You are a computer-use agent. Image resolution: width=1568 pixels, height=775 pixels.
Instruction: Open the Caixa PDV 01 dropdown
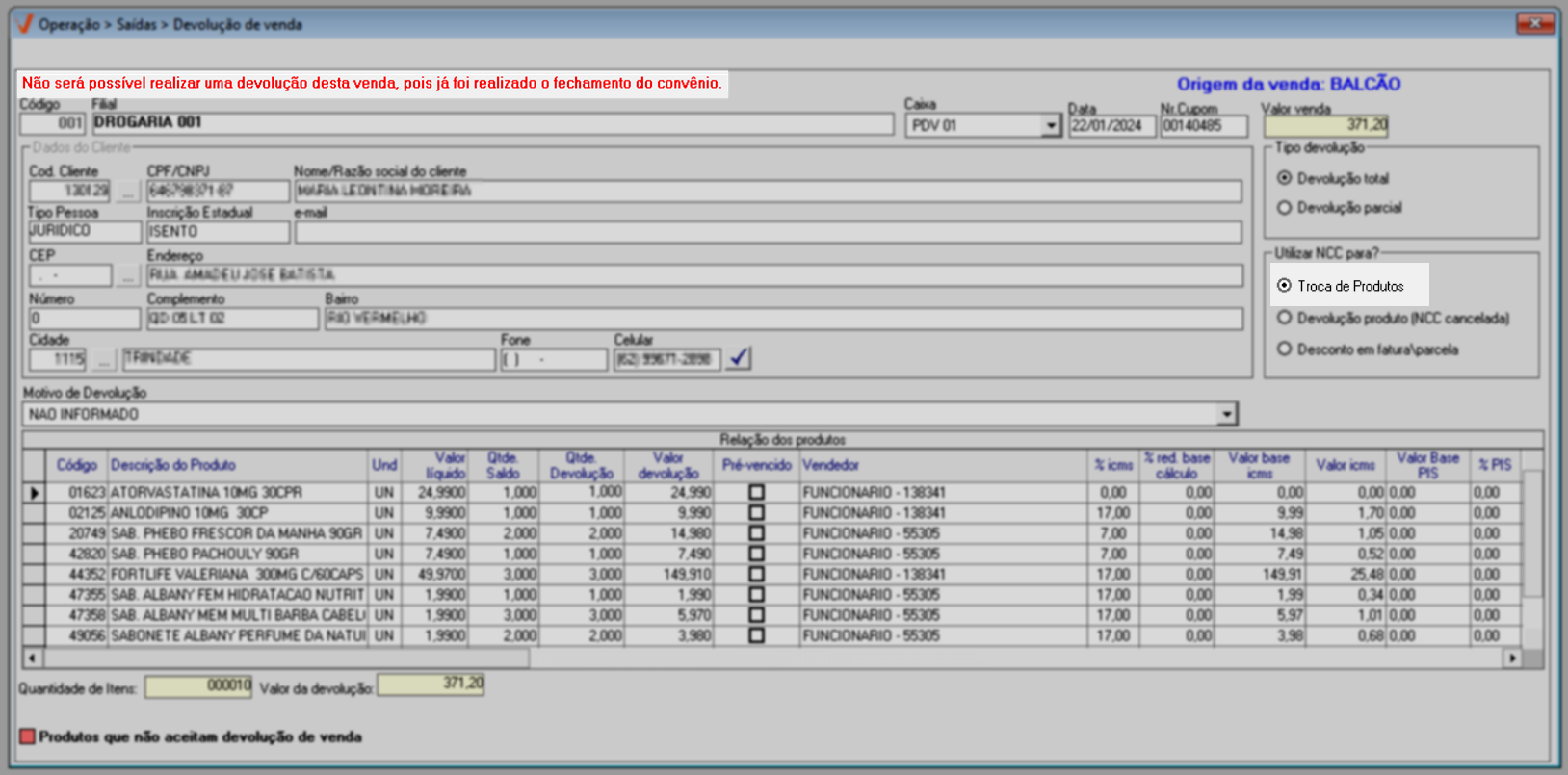pos(1051,126)
